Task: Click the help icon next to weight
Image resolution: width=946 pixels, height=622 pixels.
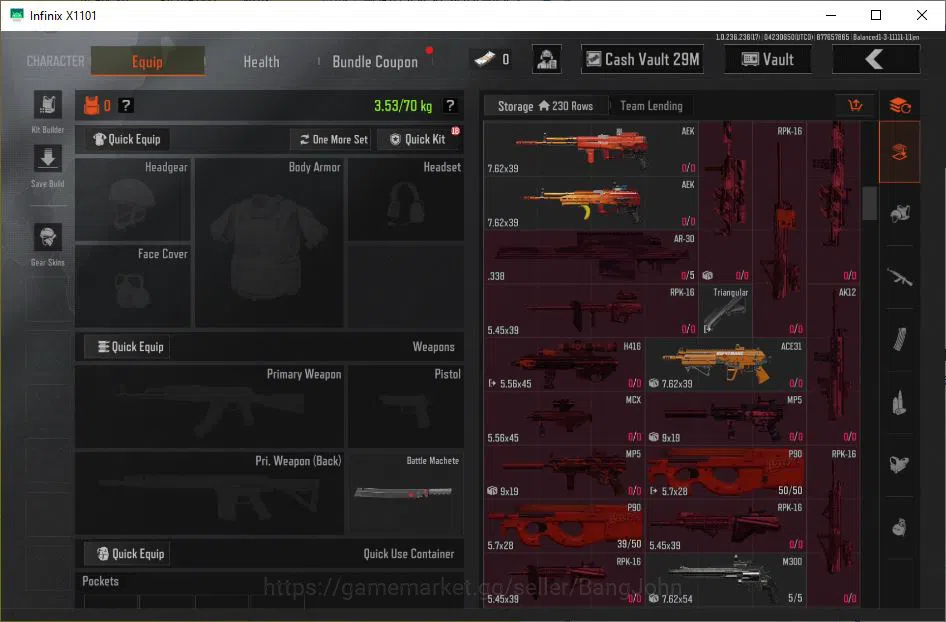Action: (x=449, y=106)
